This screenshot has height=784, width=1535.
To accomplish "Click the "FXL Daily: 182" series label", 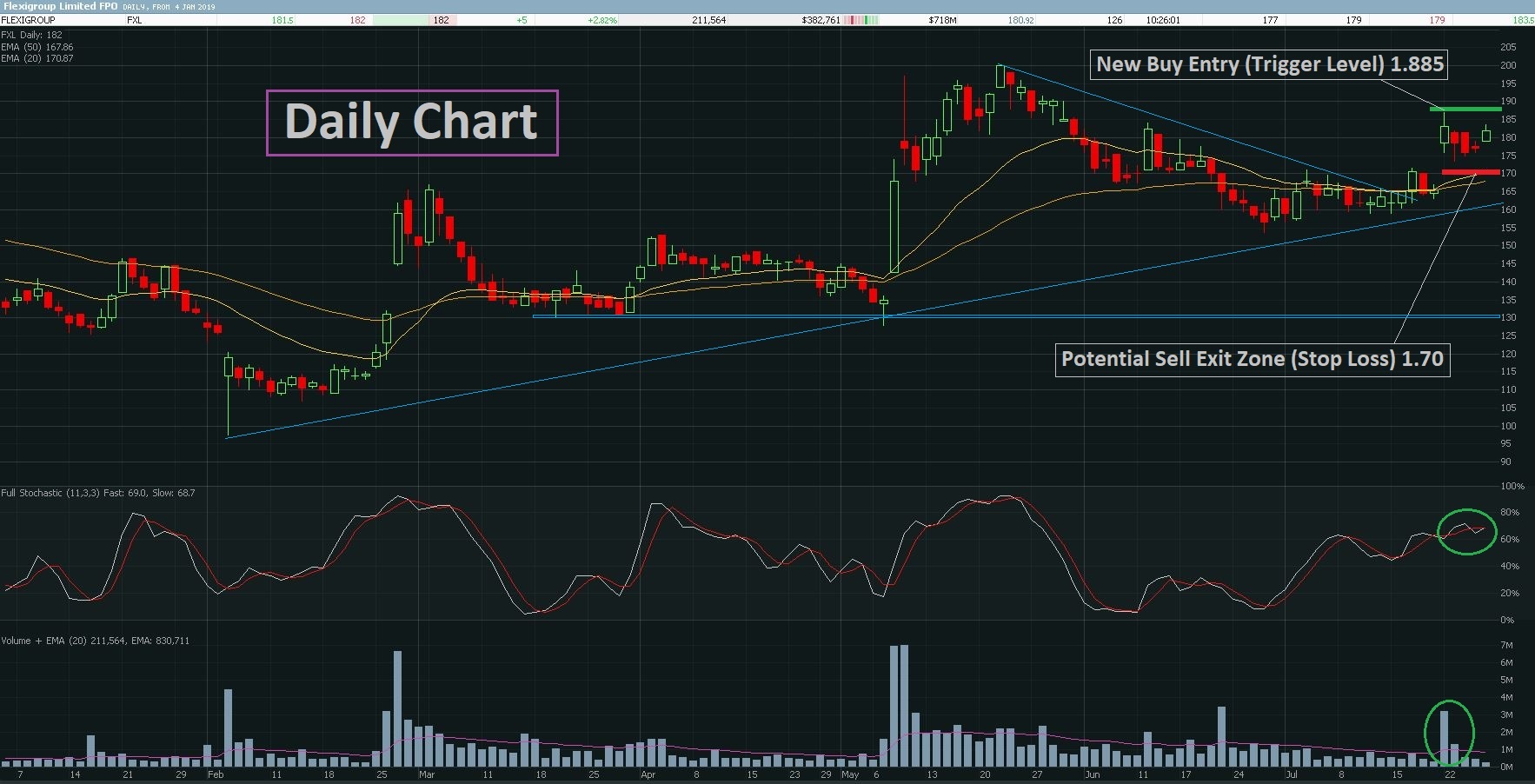I will [31, 36].
